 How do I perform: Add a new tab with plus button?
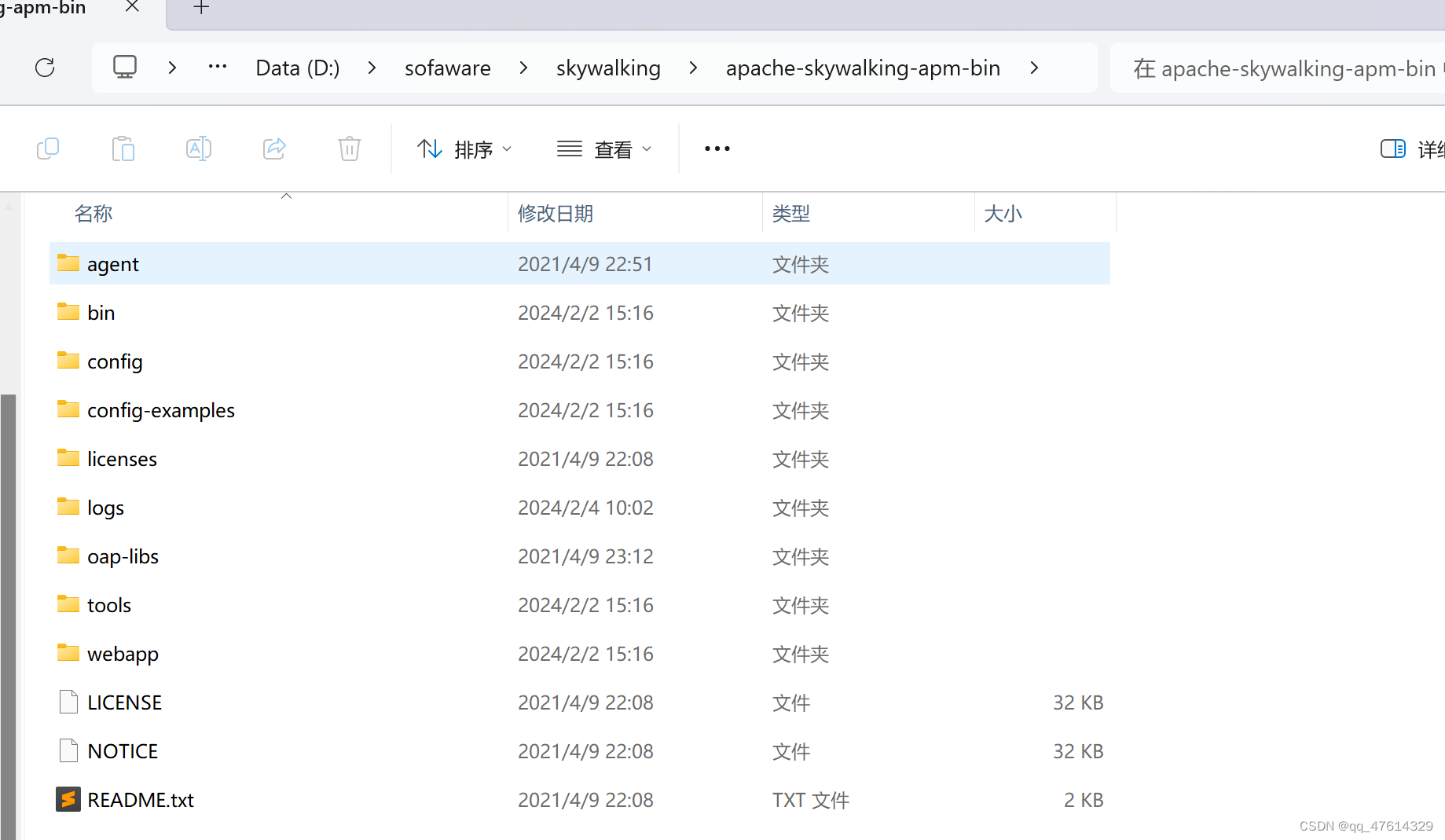click(x=202, y=8)
